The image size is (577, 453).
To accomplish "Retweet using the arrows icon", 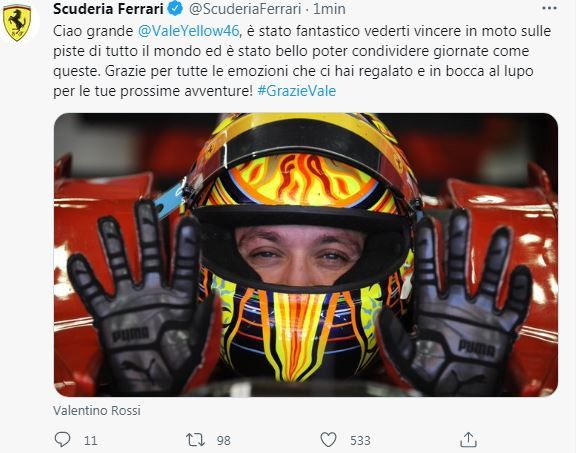I will coord(195,439).
